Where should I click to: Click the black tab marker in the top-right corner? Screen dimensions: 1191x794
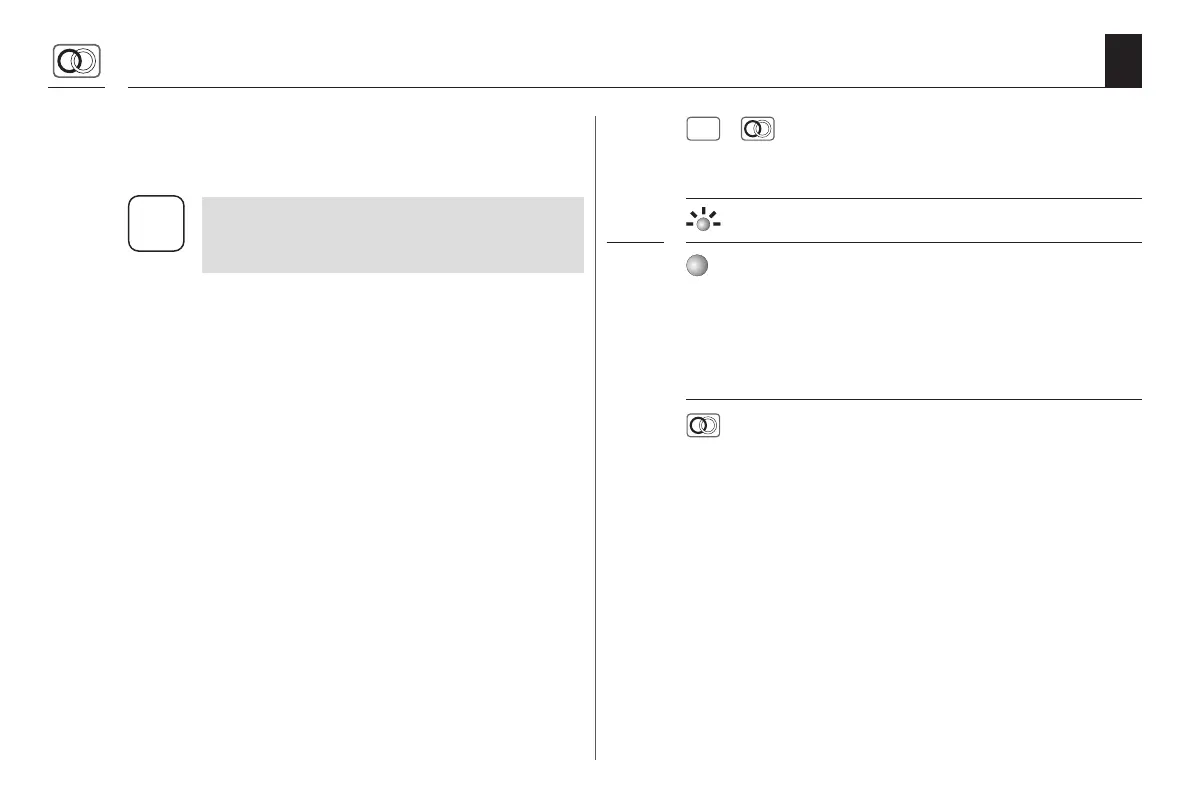pos(1124,61)
